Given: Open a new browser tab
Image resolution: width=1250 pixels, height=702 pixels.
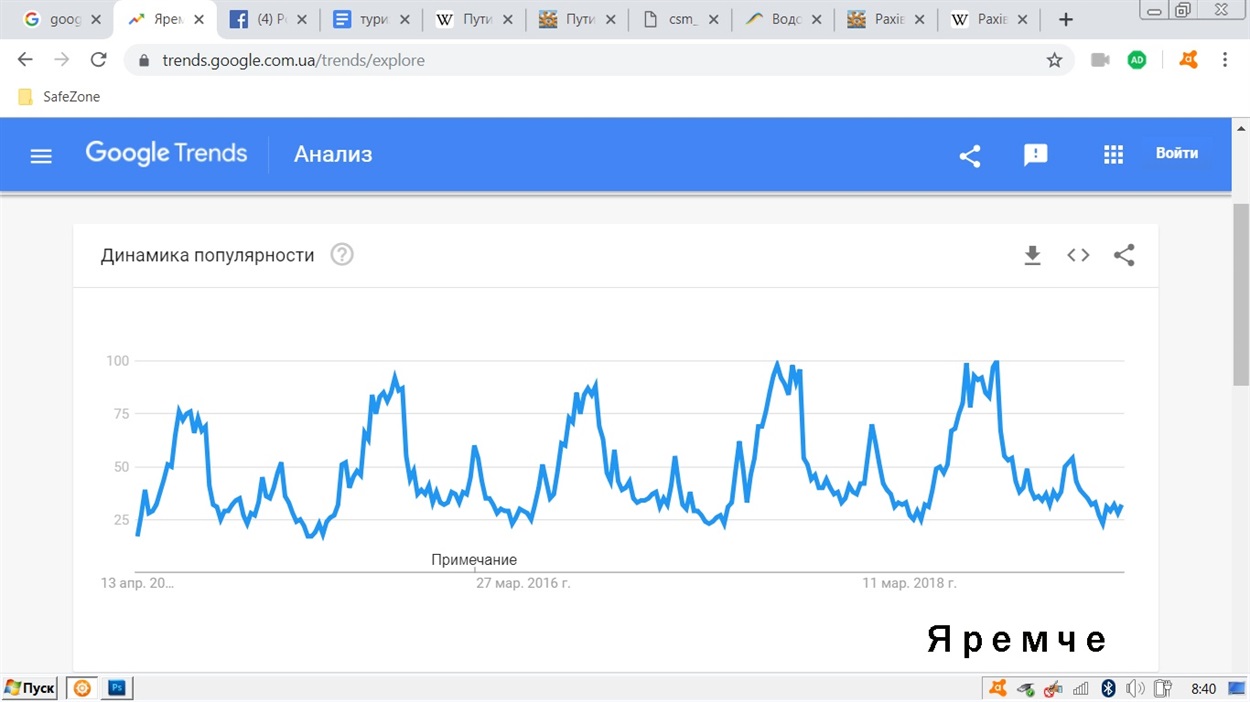Looking at the screenshot, I should coord(1066,20).
